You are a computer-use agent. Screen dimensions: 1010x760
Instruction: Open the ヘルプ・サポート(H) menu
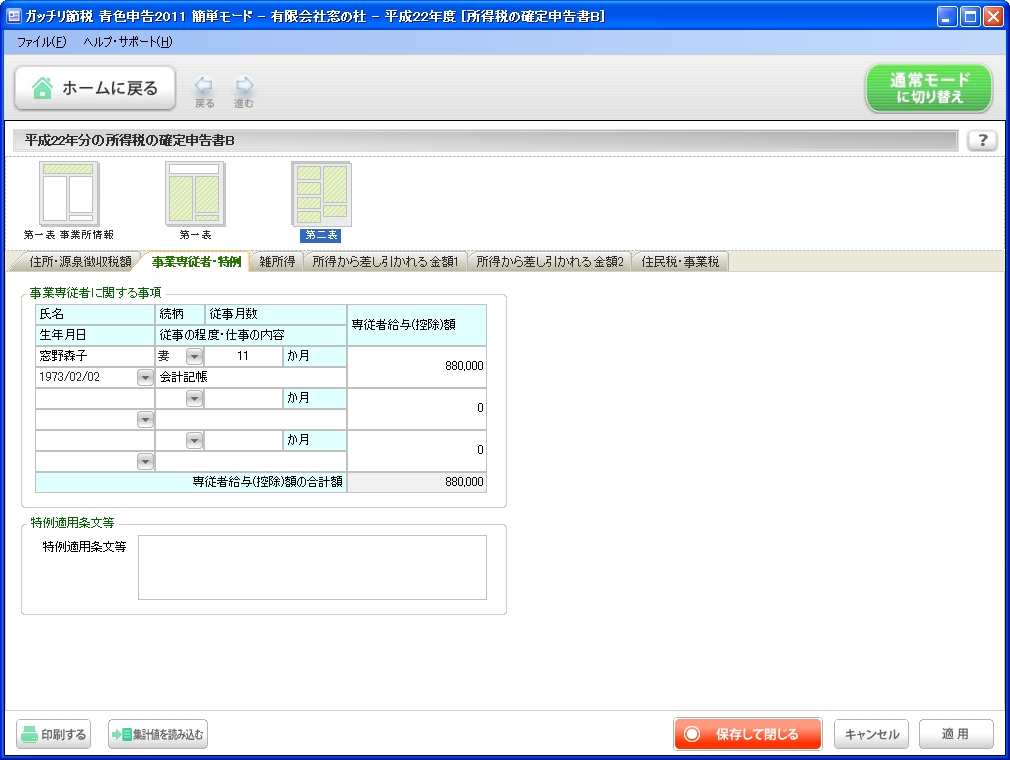pos(128,43)
